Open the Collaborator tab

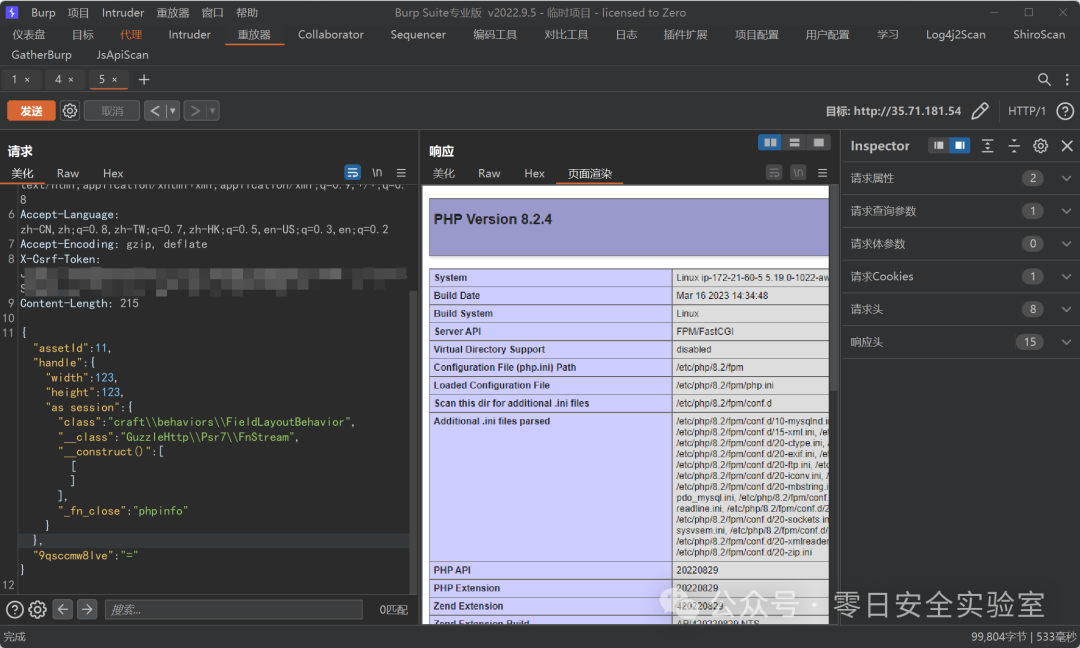[x=331, y=34]
